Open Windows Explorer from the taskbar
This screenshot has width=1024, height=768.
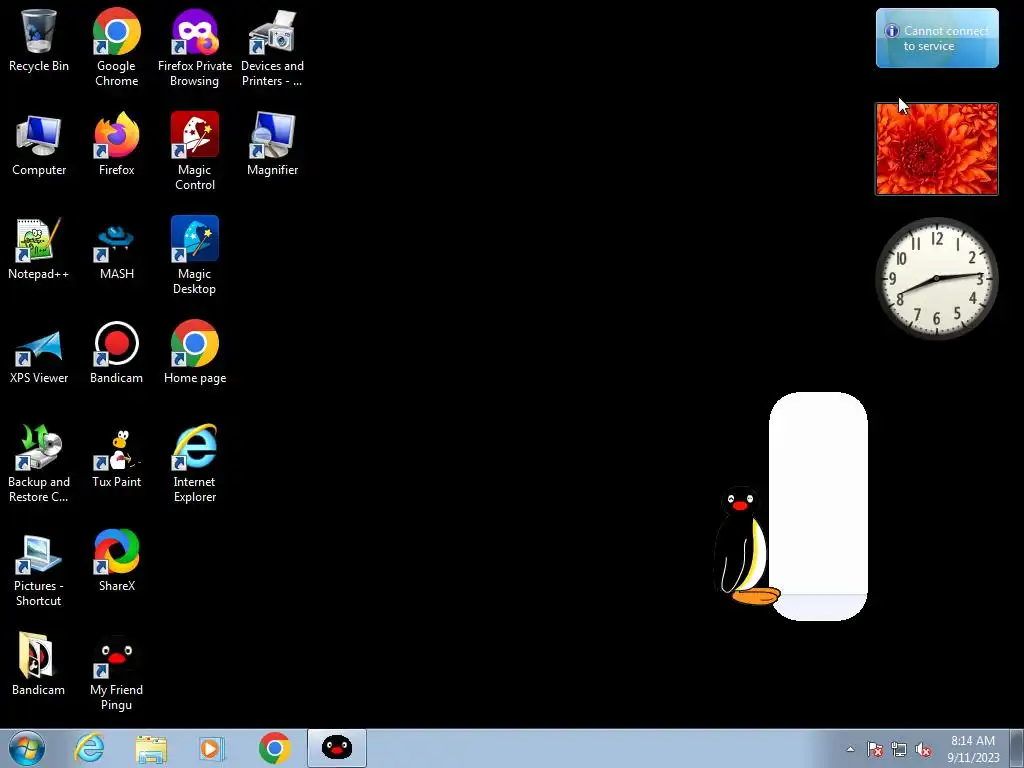151,748
